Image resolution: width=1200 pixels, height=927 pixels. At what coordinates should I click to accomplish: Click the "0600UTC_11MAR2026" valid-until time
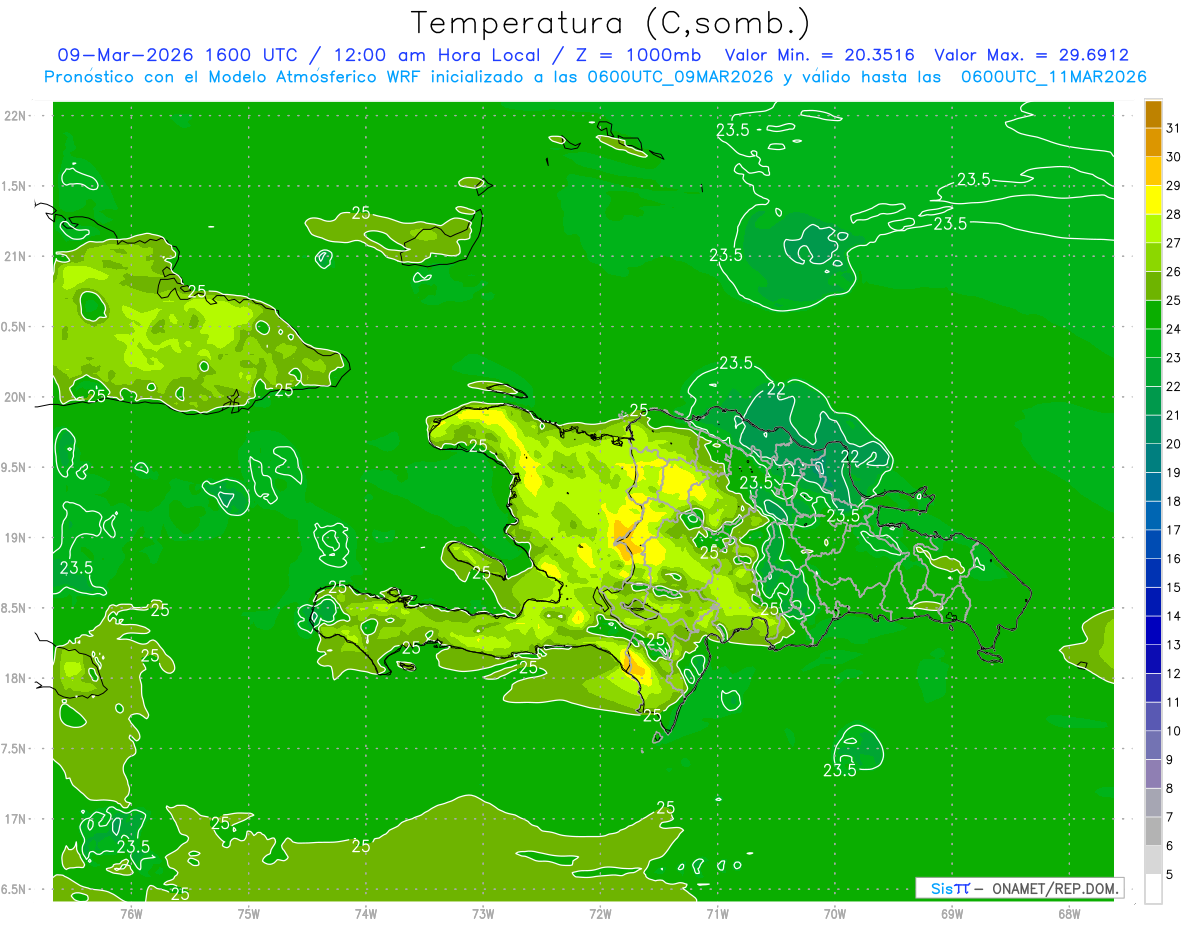click(x=1053, y=77)
